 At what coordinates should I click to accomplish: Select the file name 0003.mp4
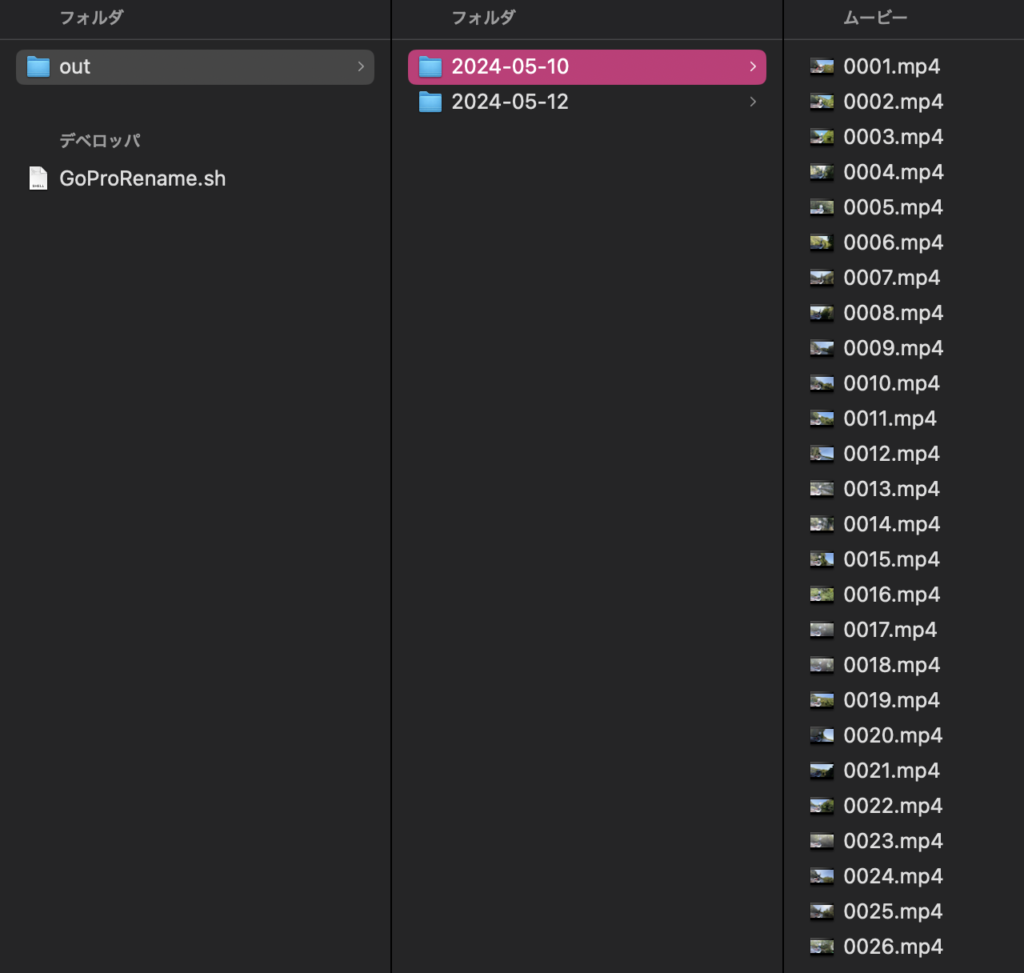tap(893, 137)
